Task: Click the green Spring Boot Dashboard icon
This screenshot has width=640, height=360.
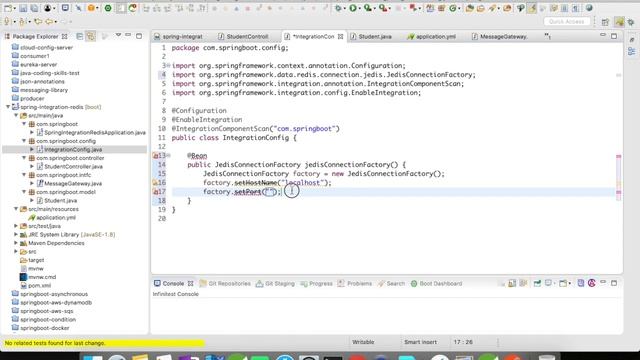Action: click(108, 8)
